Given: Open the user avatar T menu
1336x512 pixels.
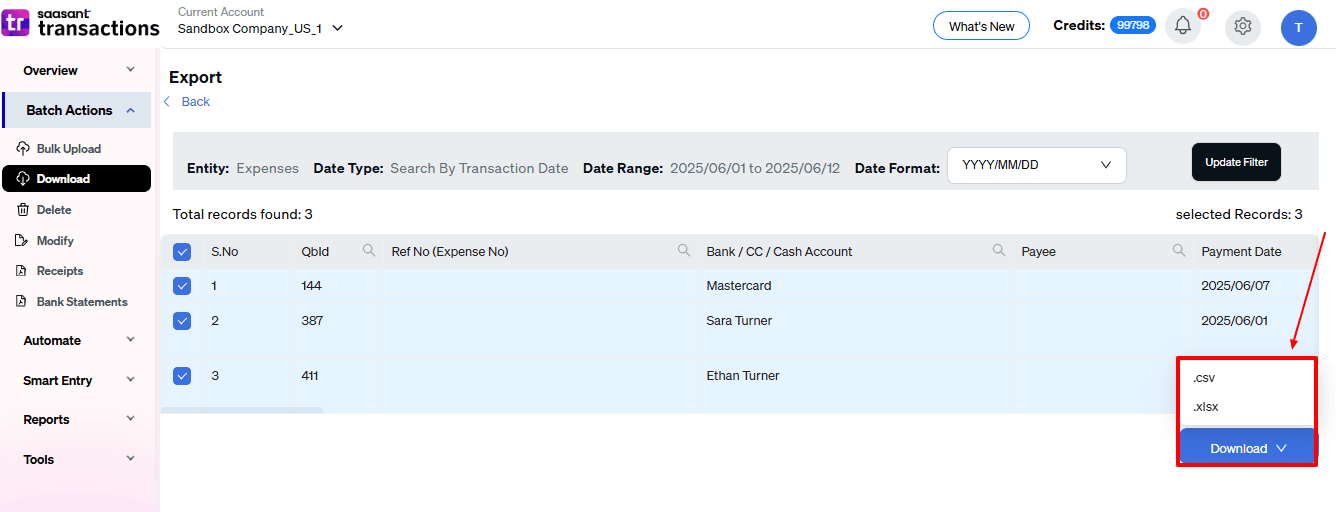Looking at the screenshot, I should (x=1298, y=27).
